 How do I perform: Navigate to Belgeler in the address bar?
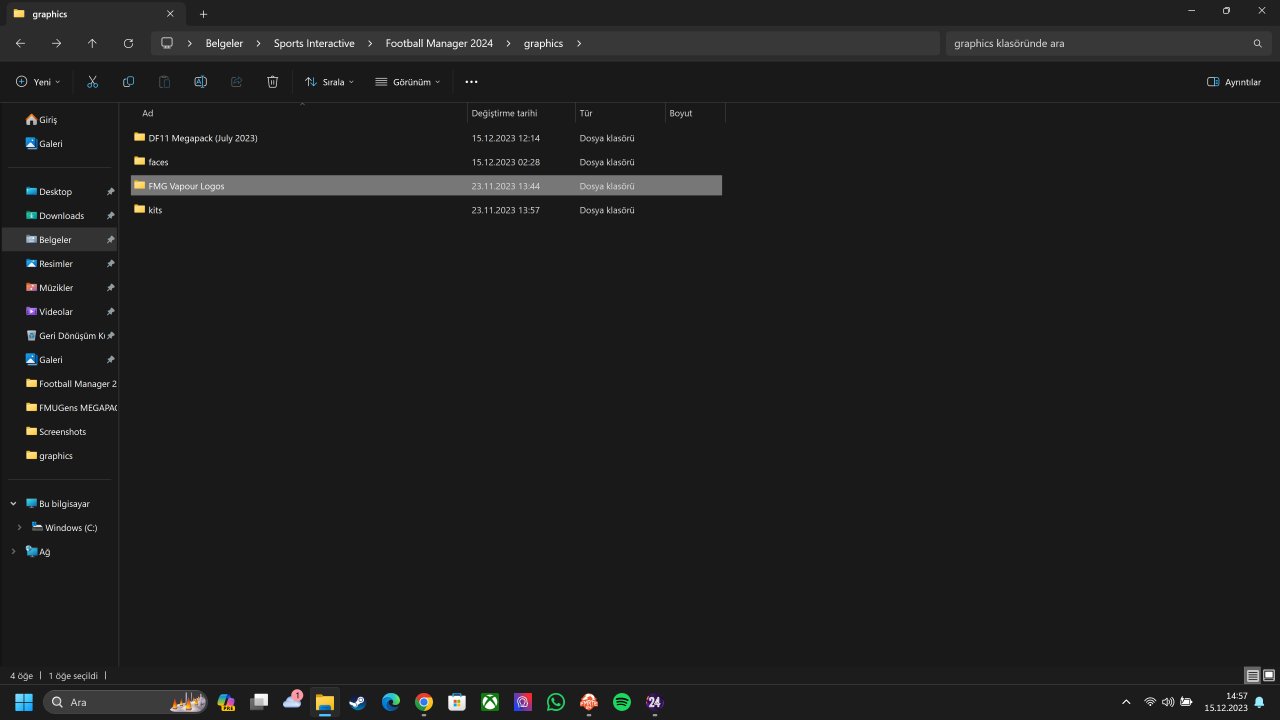pos(224,44)
